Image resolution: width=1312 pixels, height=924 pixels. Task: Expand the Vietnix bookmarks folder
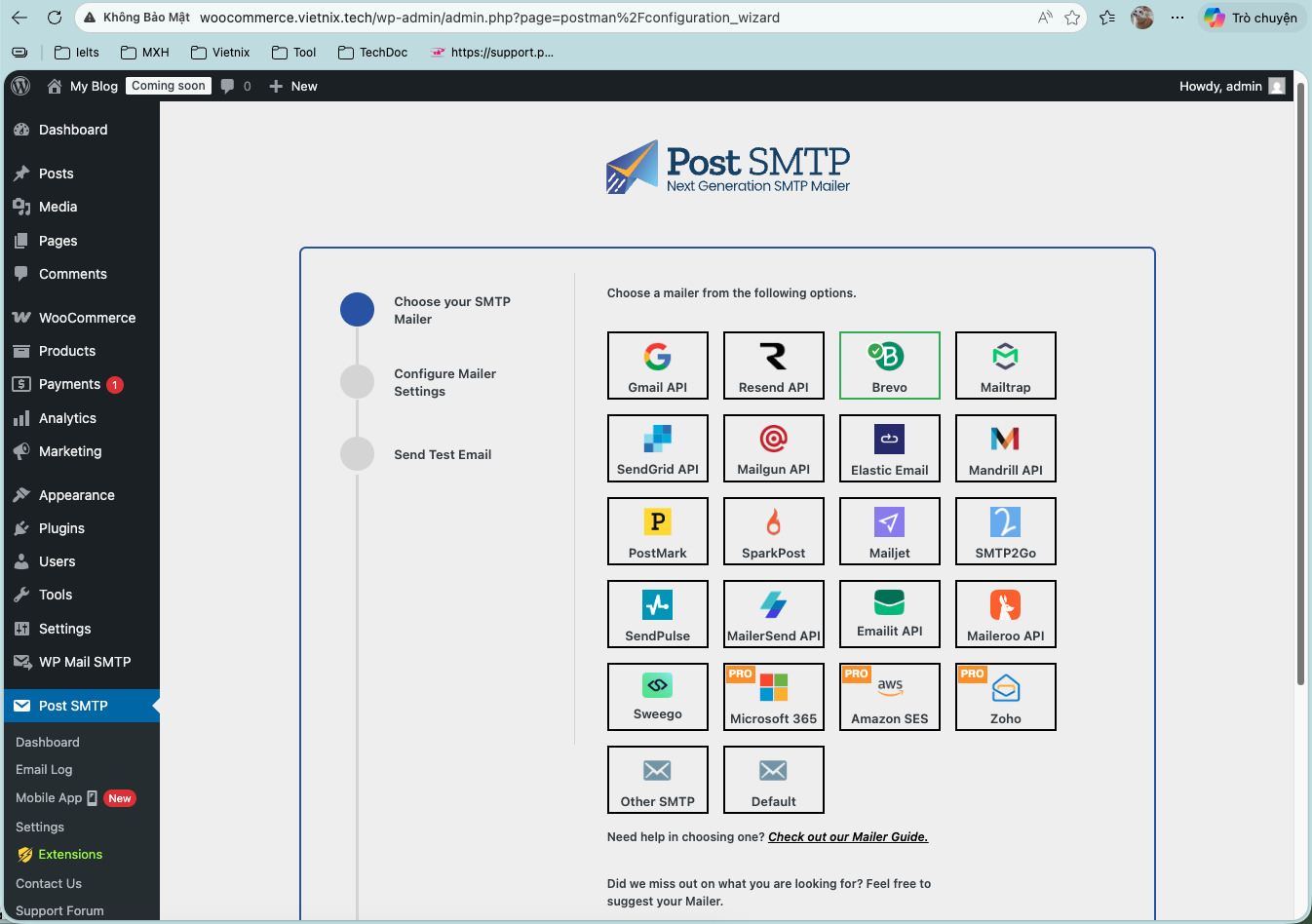(x=221, y=53)
